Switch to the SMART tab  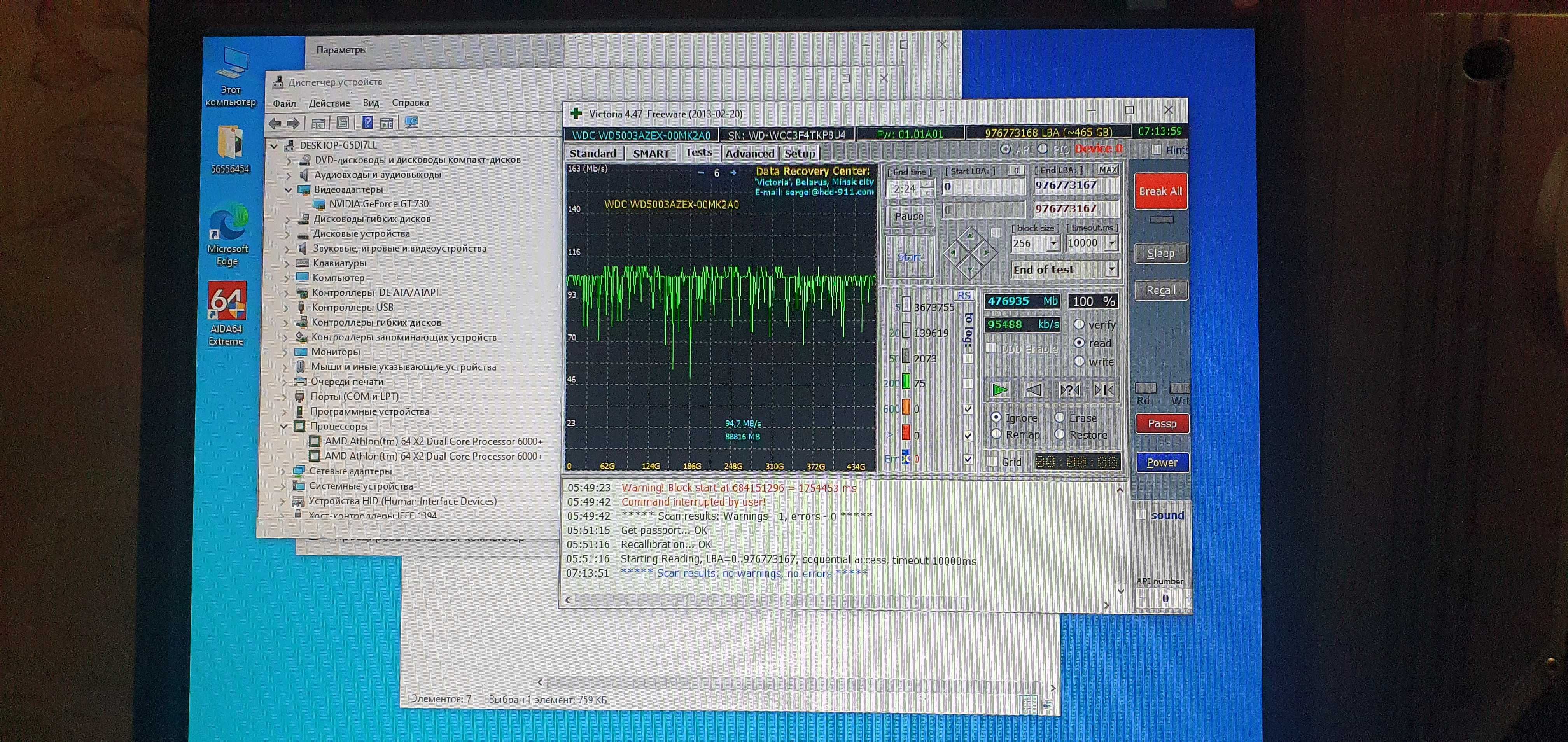coord(651,153)
